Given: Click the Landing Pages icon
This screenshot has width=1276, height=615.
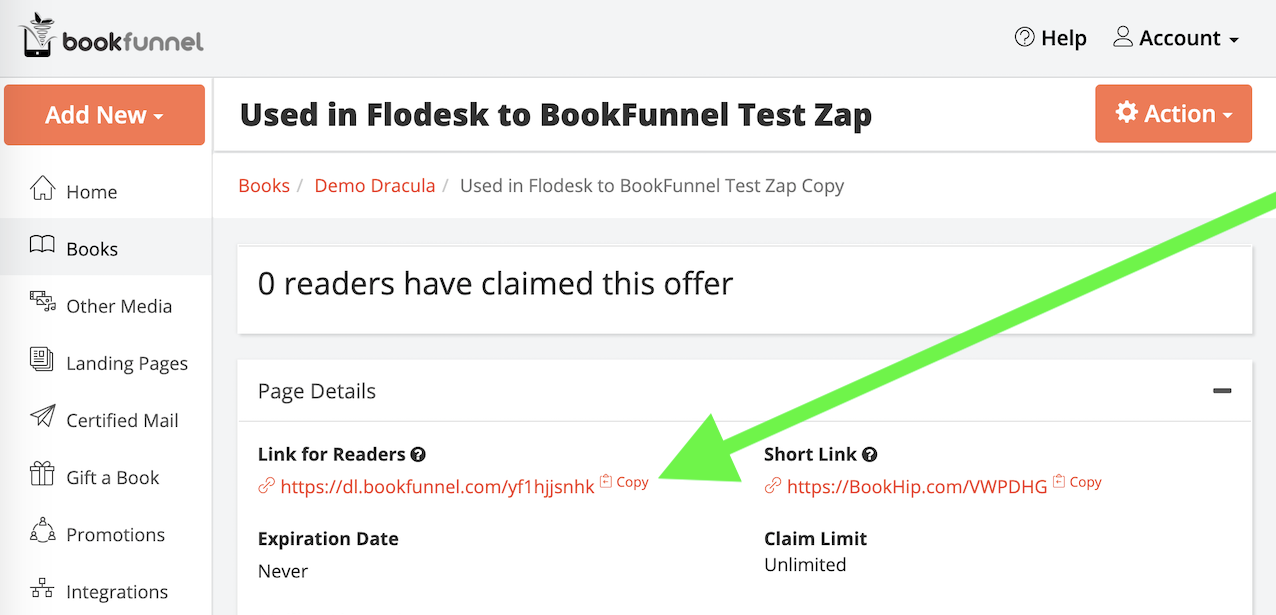Looking at the screenshot, I should tap(42, 361).
